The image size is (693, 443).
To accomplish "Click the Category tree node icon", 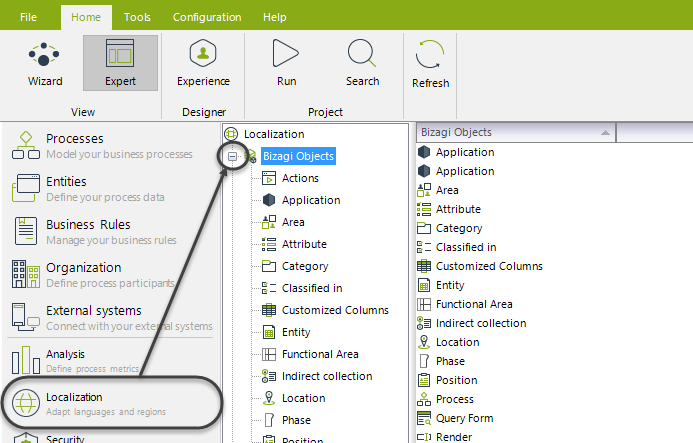I will (269, 266).
